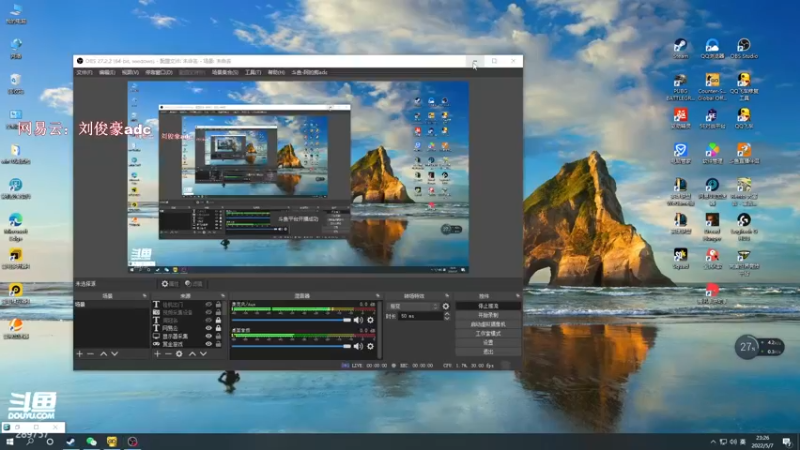
Task: Open Steam shortcut on the desktop
Action: [x=680, y=48]
